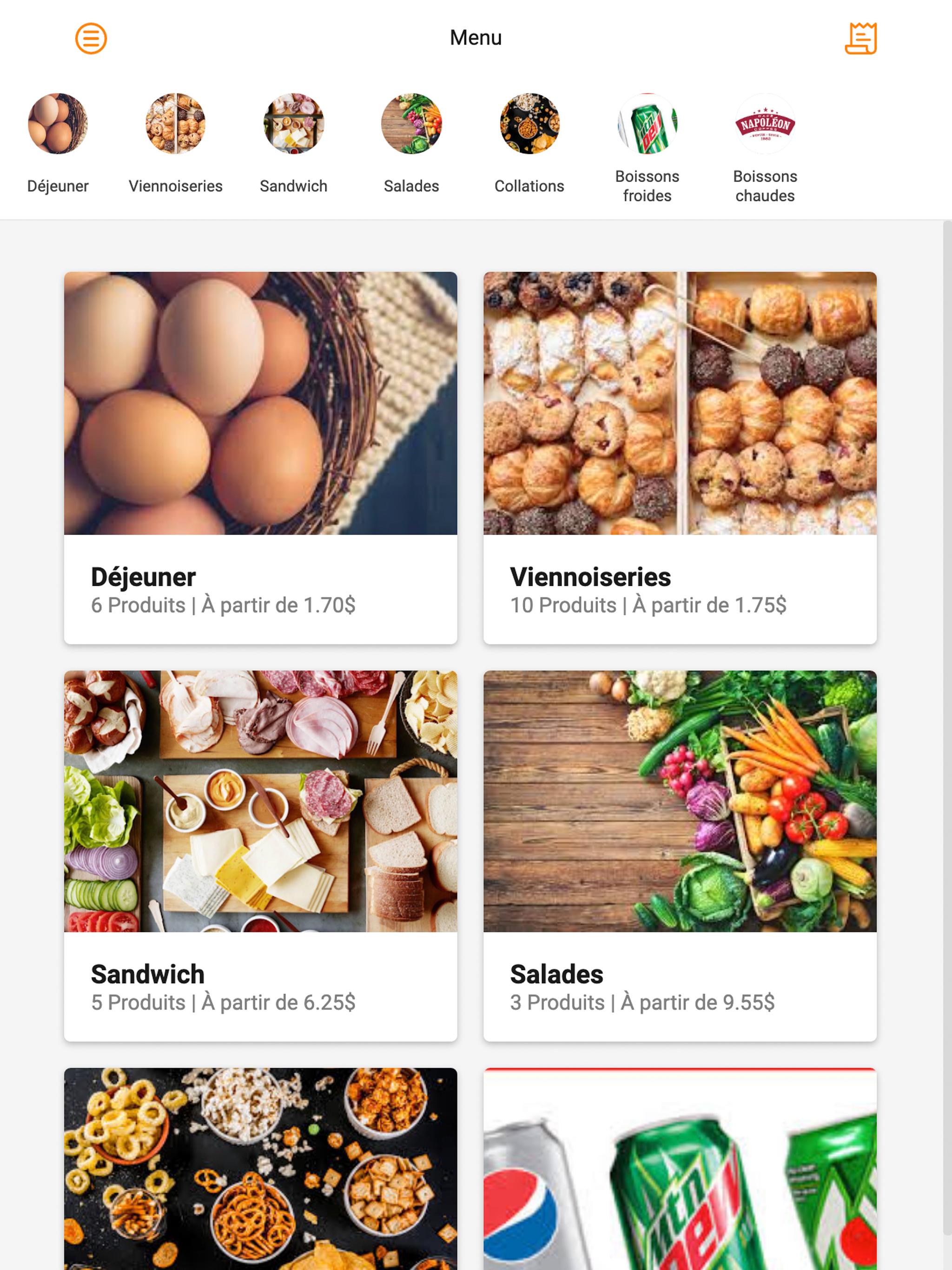This screenshot has width=952, height=1270.
Task: Select the Collations snacks category icon
Action: [x=529, y=124]
